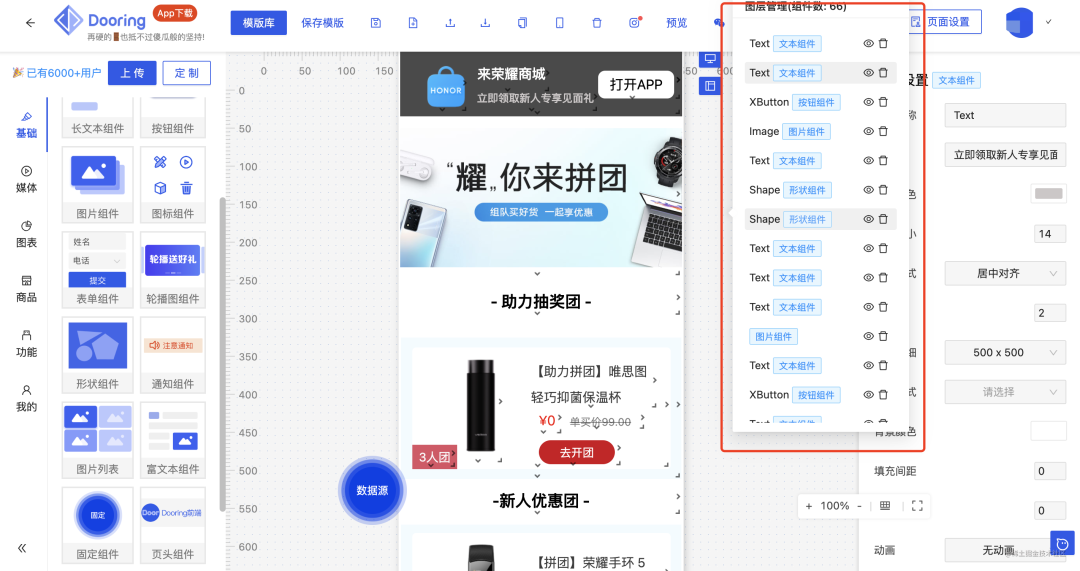Click the layout panel icon beside canvas
The image size is (1080, 571).
(x=709, y=86)
